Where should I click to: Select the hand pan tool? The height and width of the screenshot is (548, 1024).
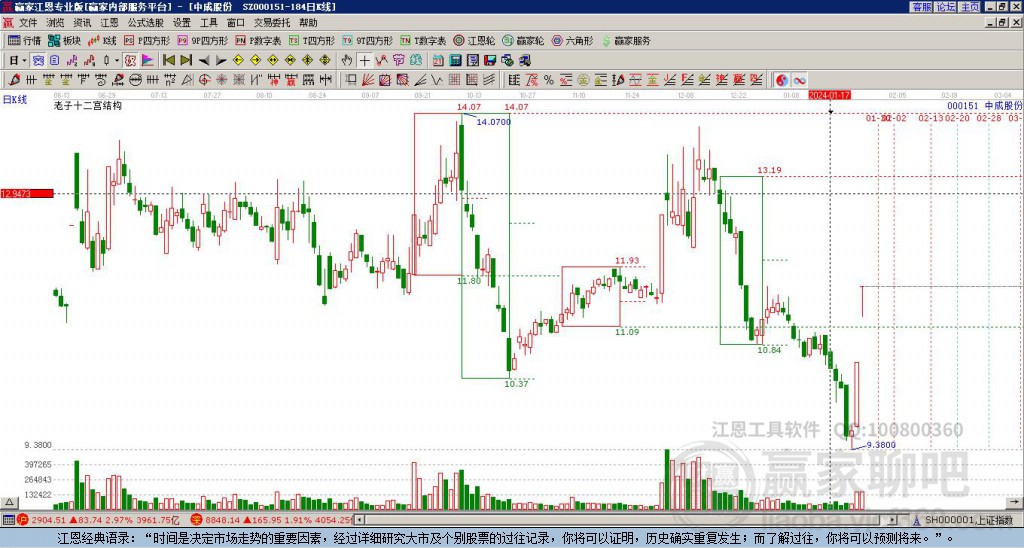(347, 60)
